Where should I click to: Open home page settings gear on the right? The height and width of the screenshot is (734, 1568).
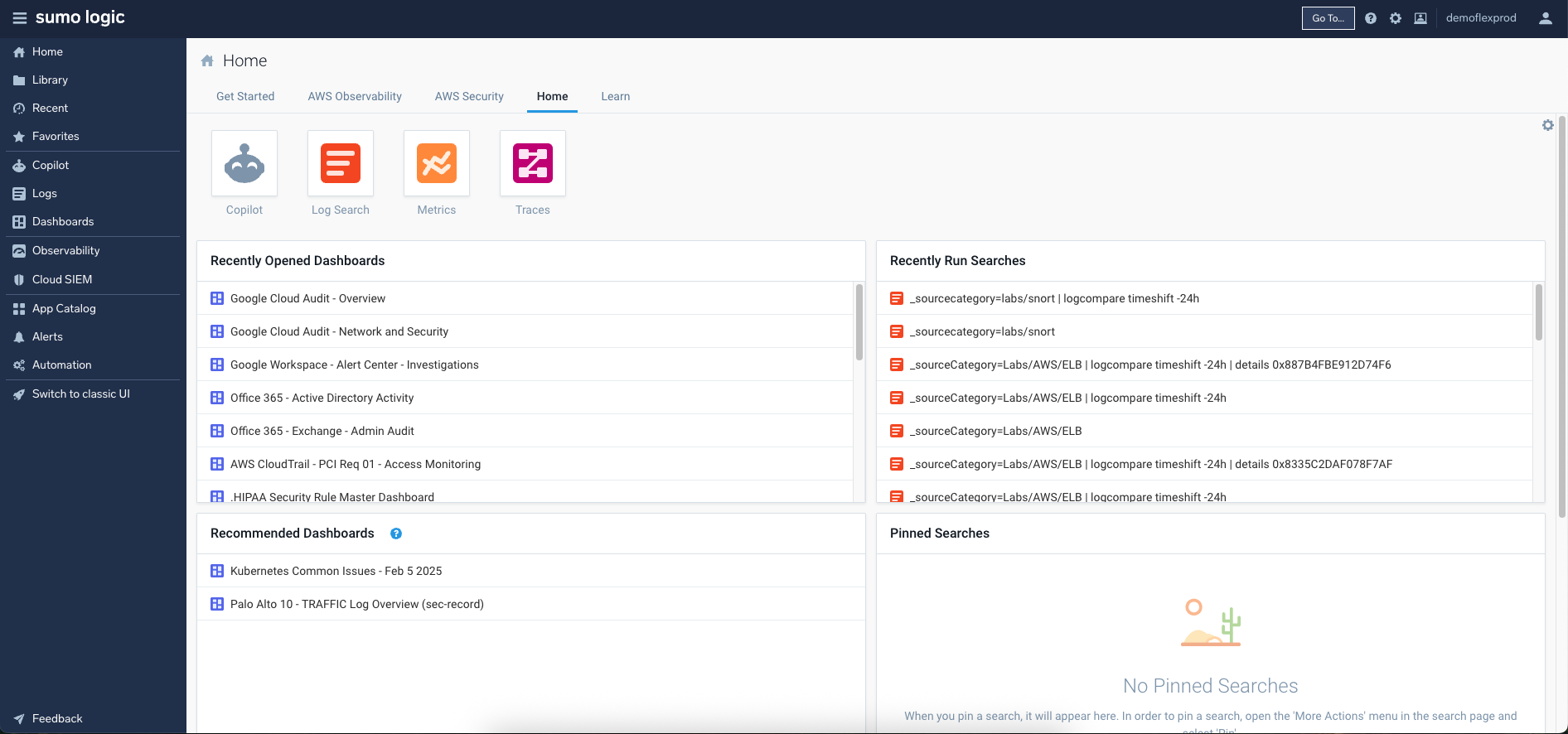(1547, 125)
